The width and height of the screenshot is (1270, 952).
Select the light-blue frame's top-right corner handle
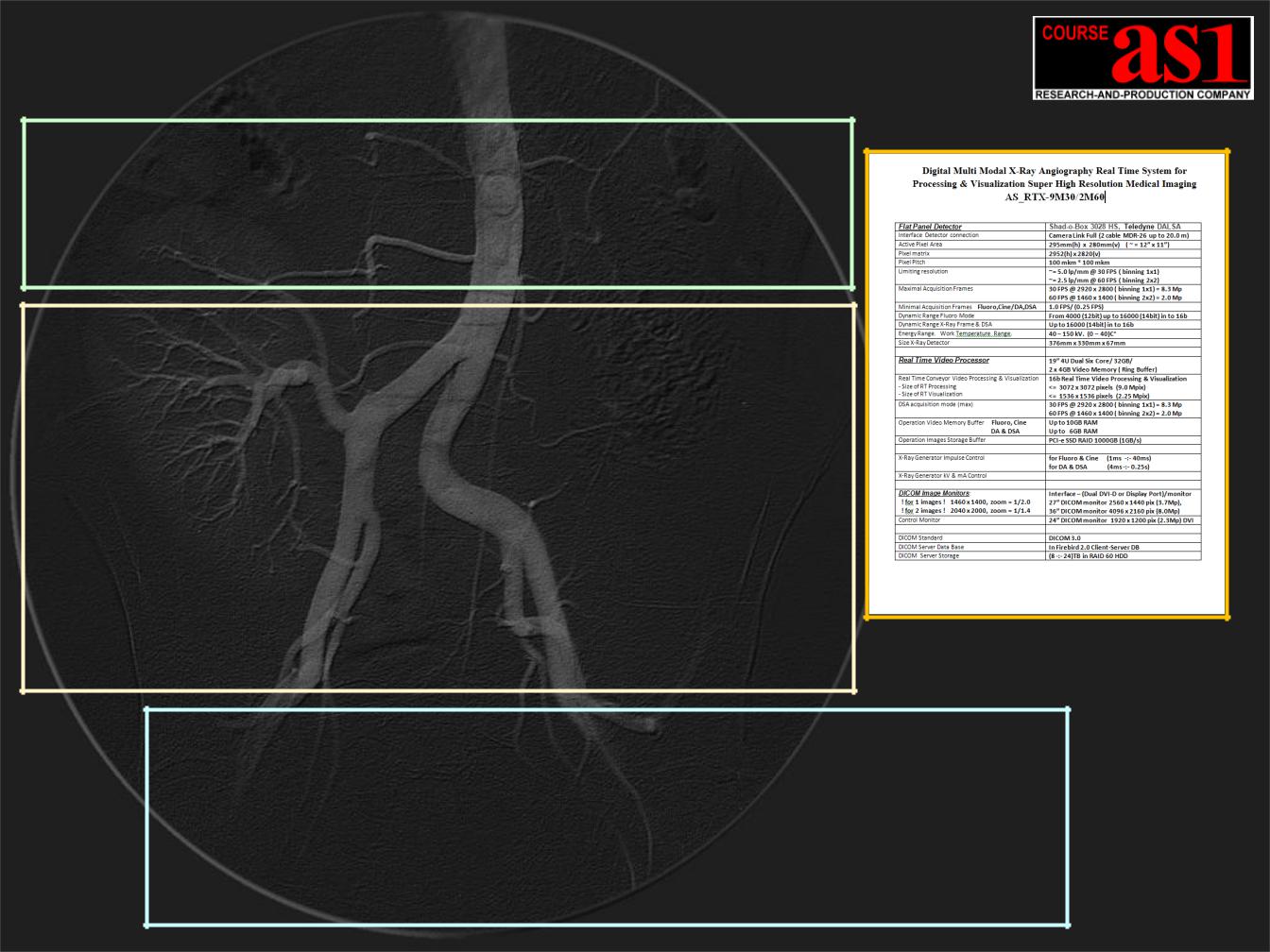[1068, 708]
